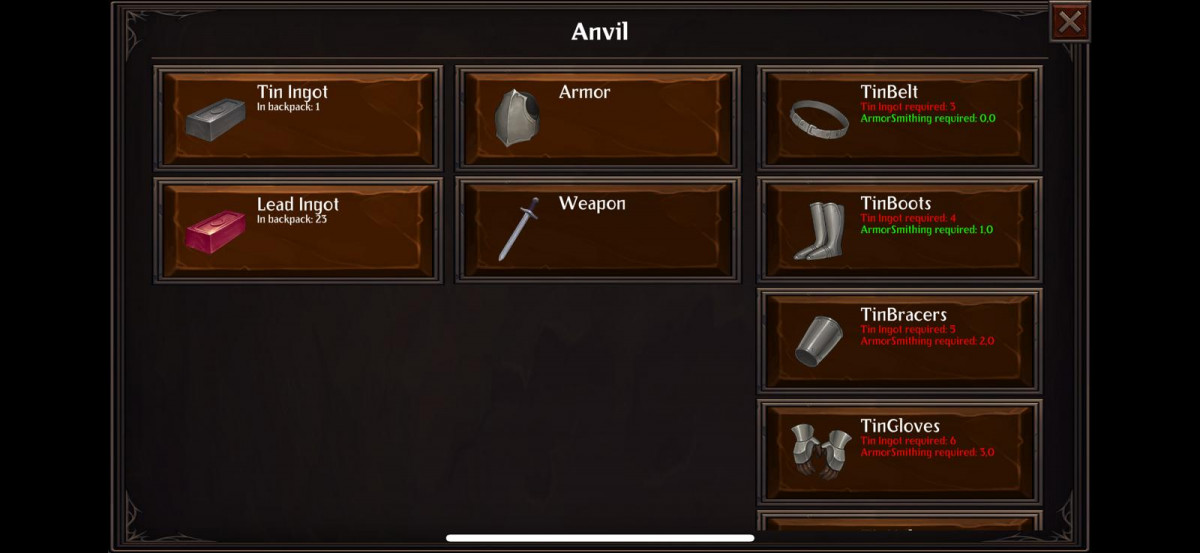
Task: Close the Anvil window with X
Action: [x=1070, y=21]
